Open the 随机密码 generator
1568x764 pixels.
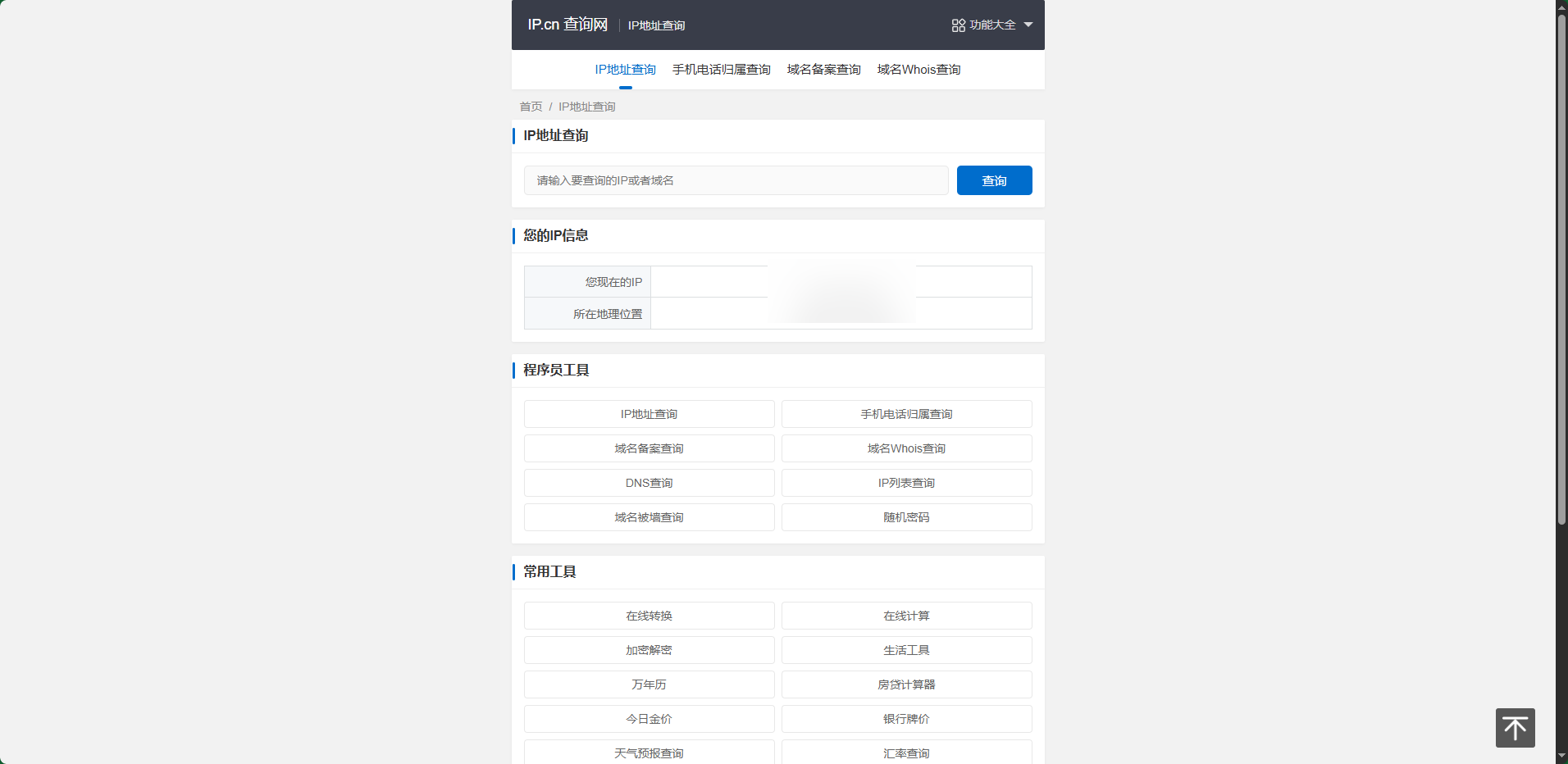click(906, 517)
